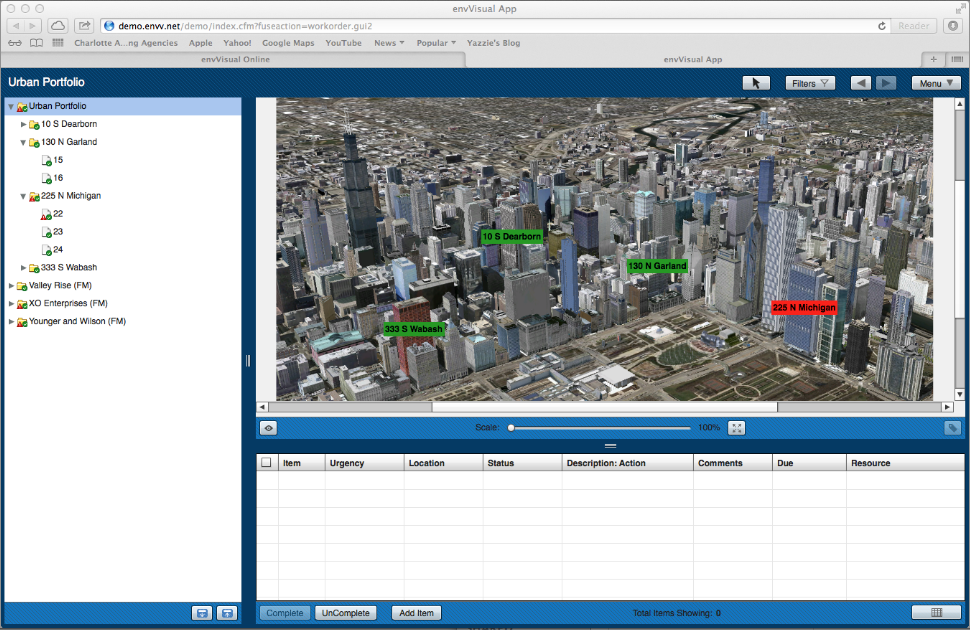
Task: Select the pointer arrow tool button
Action: point(755,83)
